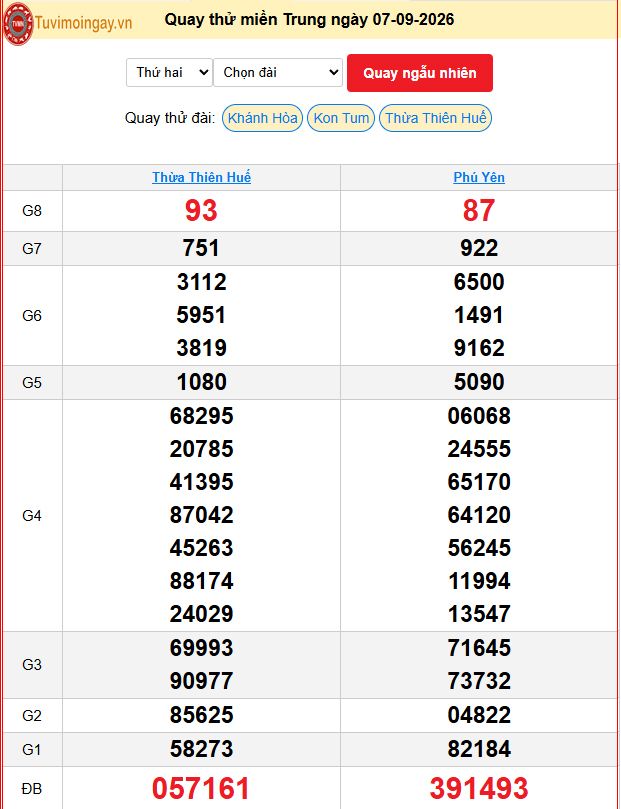
Task: Click the G1 number 58273
Action: [202, 749]
